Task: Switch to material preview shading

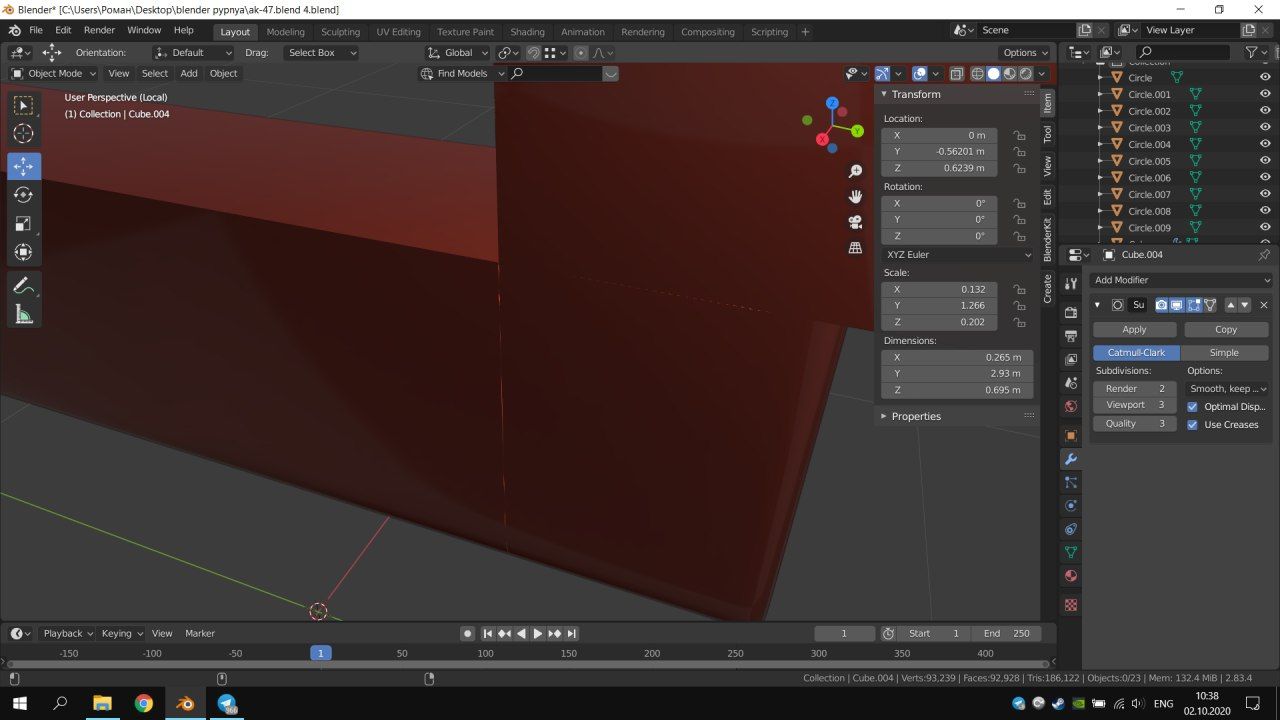Action: [x=1010, y=73]
